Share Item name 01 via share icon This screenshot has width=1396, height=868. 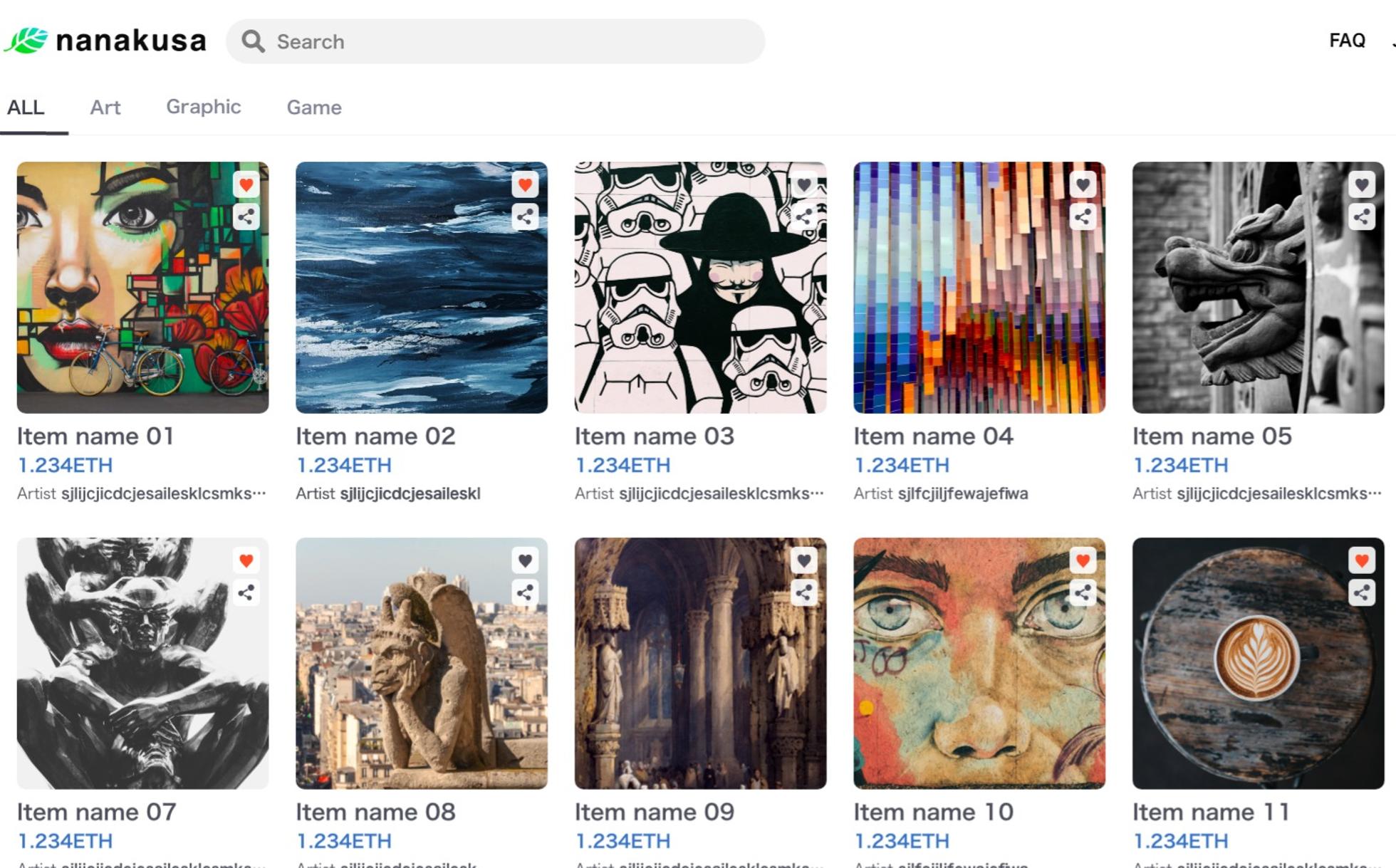click(246, 216)
